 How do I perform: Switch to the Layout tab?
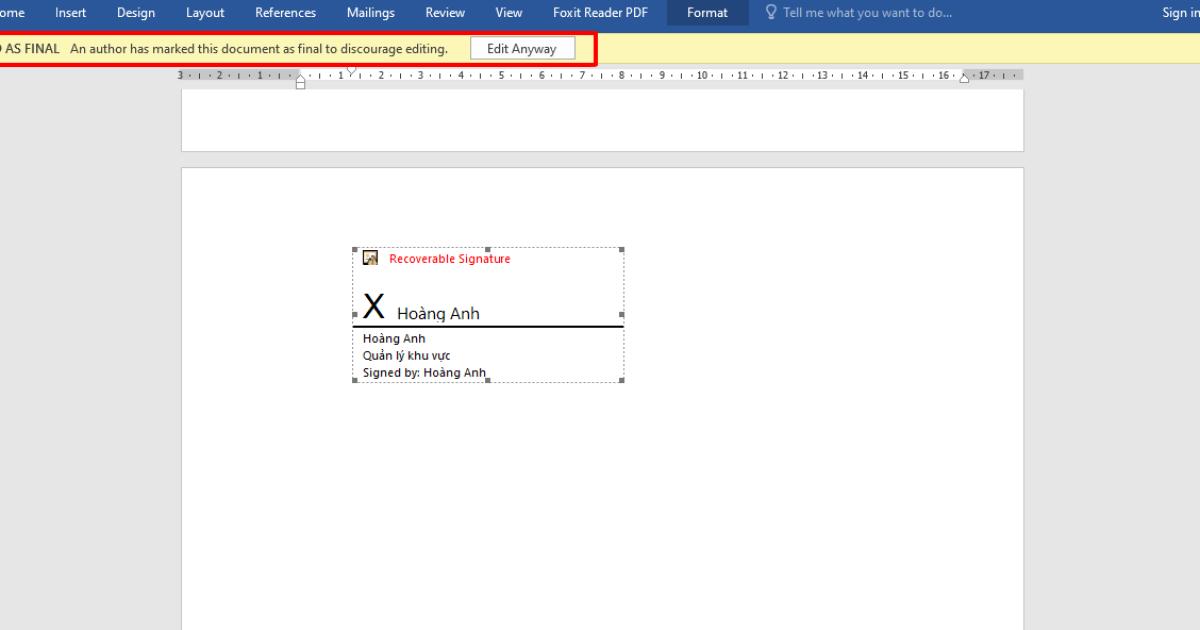(x=205, y=13)
